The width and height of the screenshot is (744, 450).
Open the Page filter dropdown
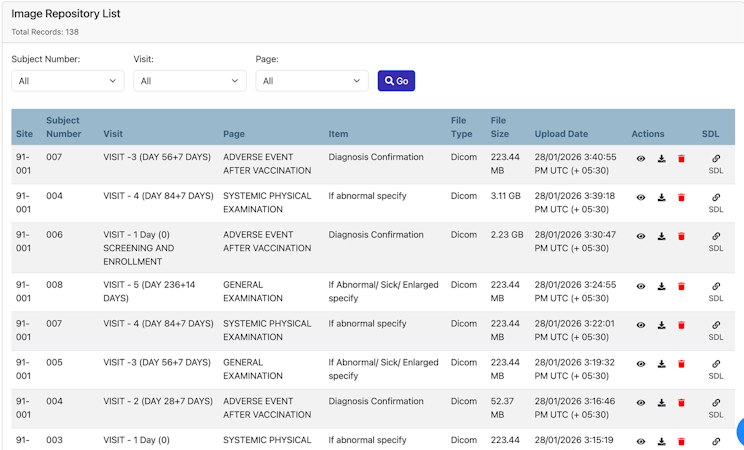[x=312, y=81]
